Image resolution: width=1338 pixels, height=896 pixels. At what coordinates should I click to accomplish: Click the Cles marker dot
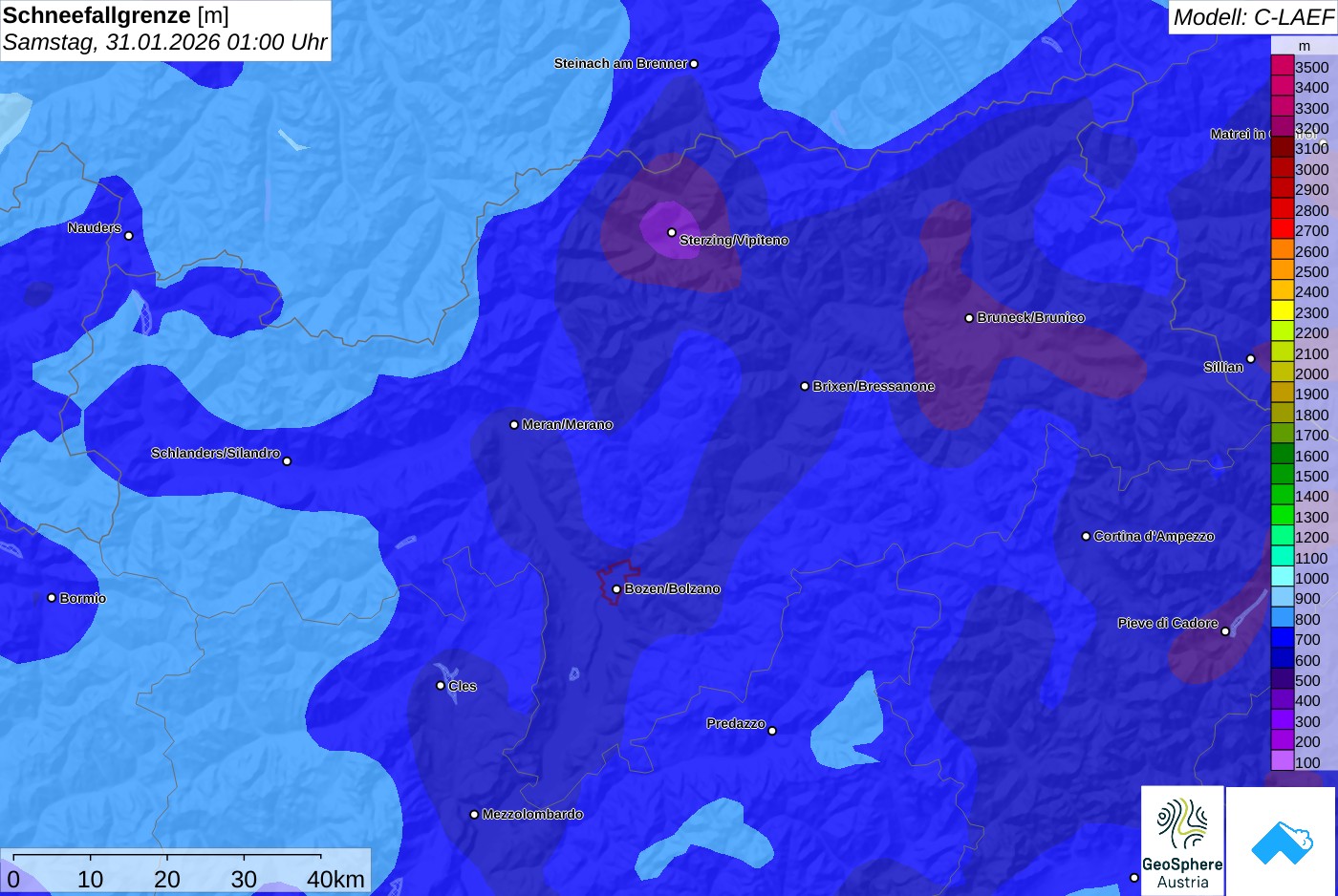tap(441, 686)
